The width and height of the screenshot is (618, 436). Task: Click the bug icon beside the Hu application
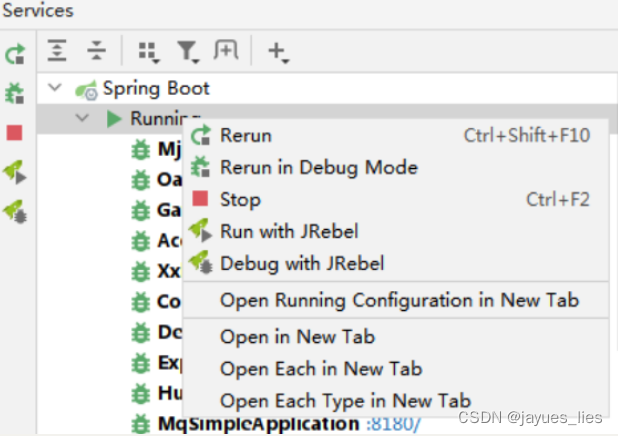click(141, 394)
